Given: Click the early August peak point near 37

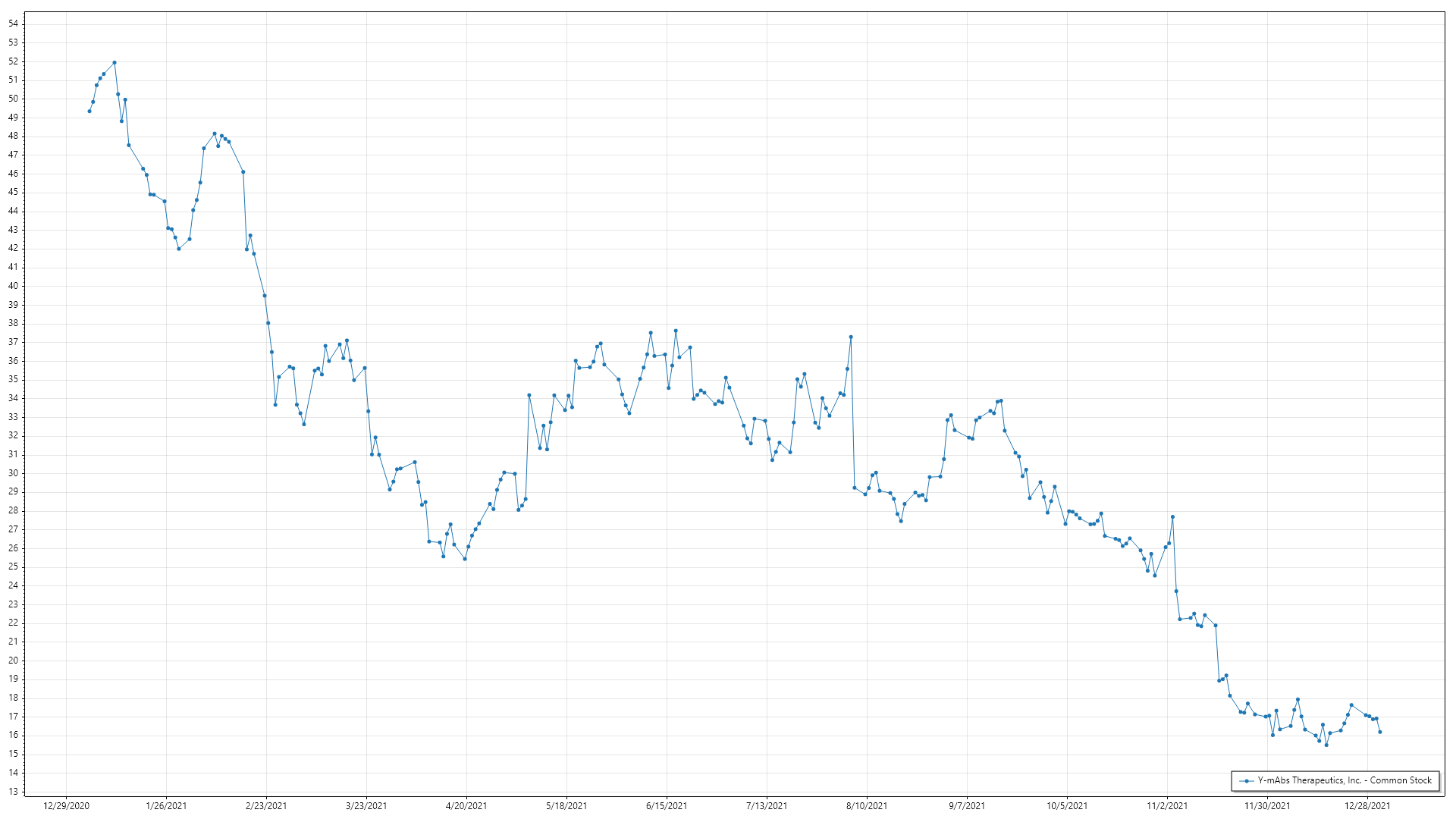Looking at the screenshot, I should (x=851, y=337).
